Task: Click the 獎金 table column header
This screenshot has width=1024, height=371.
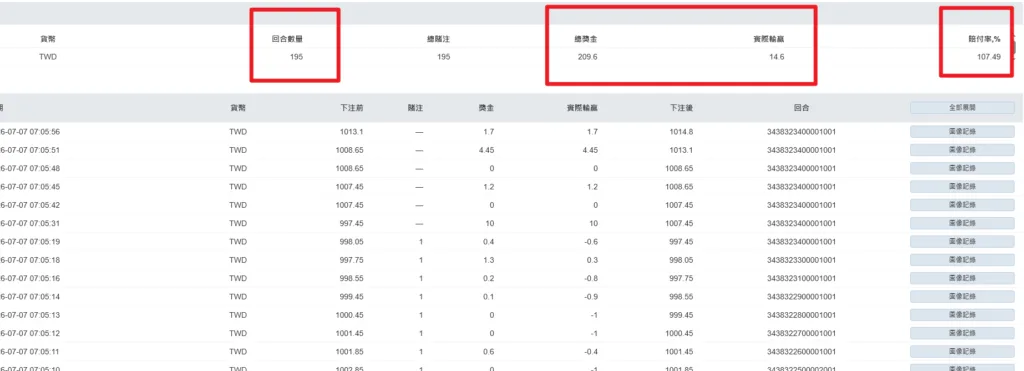Action: coord(487,108)
